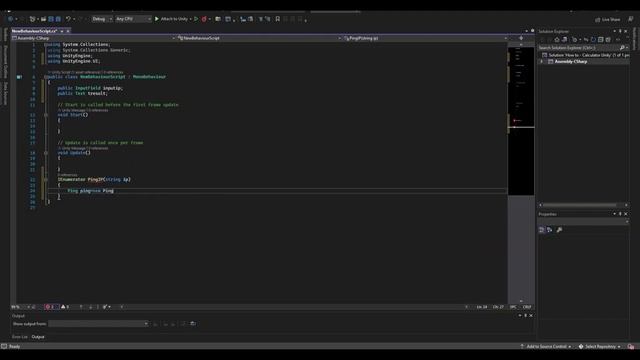The image size is (640, 360).
Task: Close the NewBehaviourScript.cs tab
Action: (68, 31)
